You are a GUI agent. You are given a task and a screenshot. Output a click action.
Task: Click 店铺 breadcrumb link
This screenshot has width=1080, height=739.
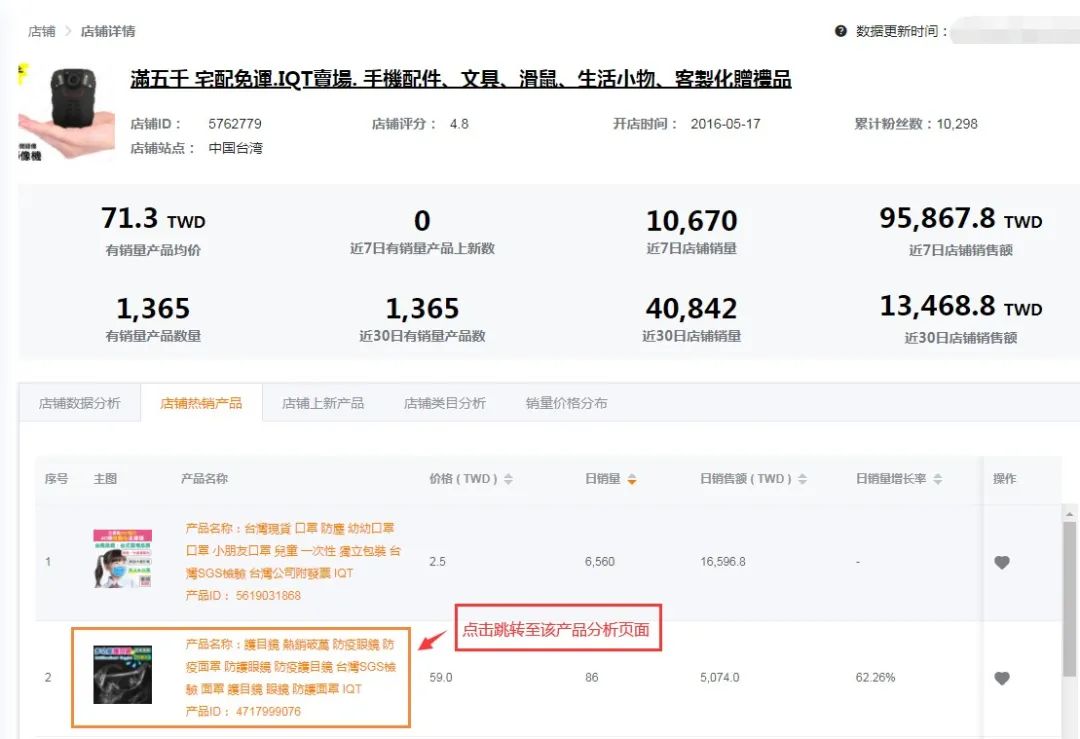41,31
